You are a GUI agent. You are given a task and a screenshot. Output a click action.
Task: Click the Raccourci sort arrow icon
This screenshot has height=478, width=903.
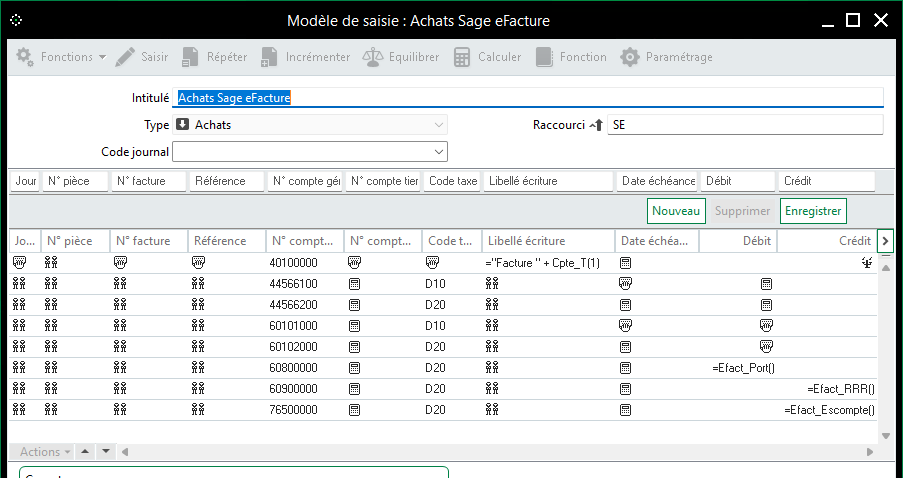point(596,125)
